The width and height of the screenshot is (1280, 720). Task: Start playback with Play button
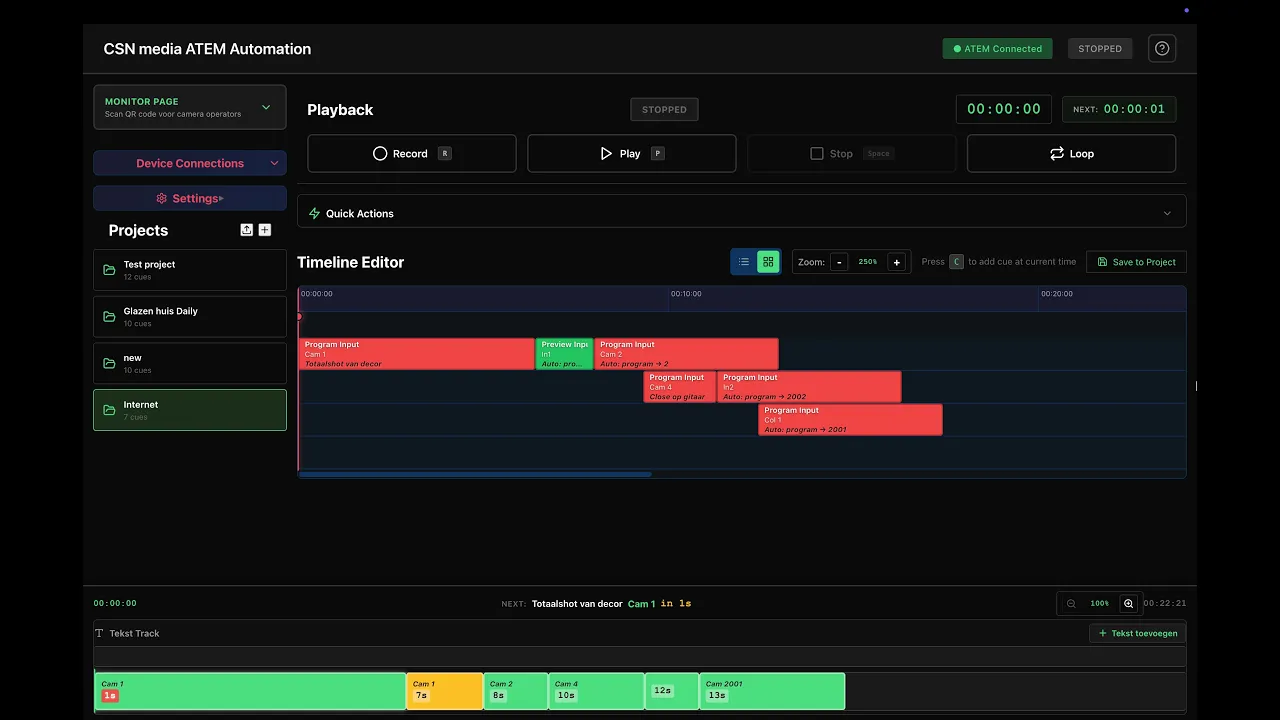click(x=632, y=154)
